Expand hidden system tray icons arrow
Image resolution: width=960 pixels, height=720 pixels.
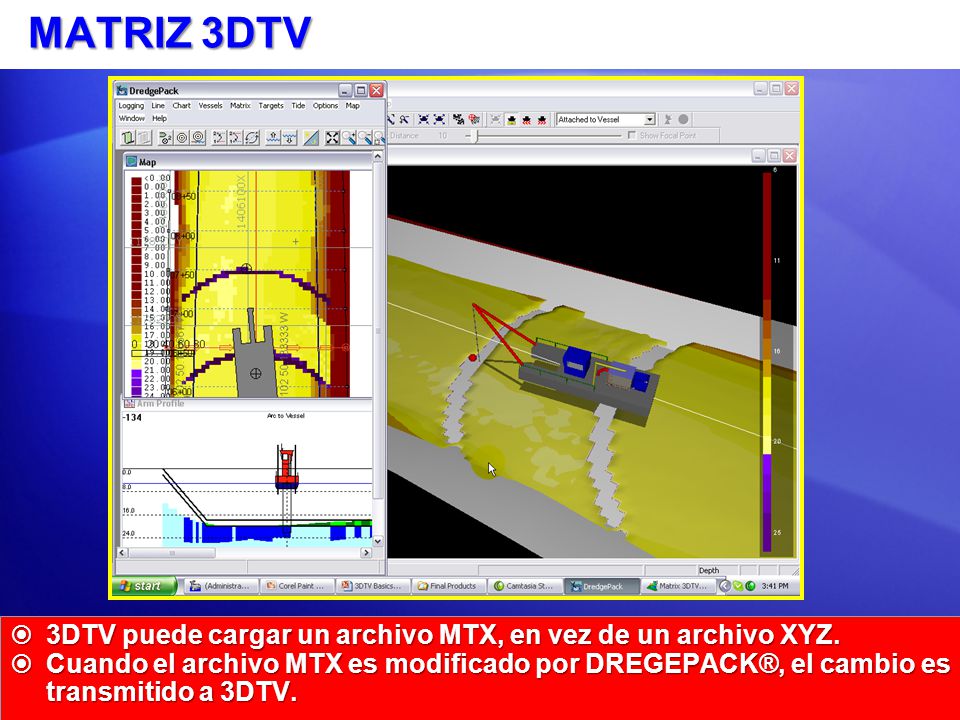pos(724,586)
